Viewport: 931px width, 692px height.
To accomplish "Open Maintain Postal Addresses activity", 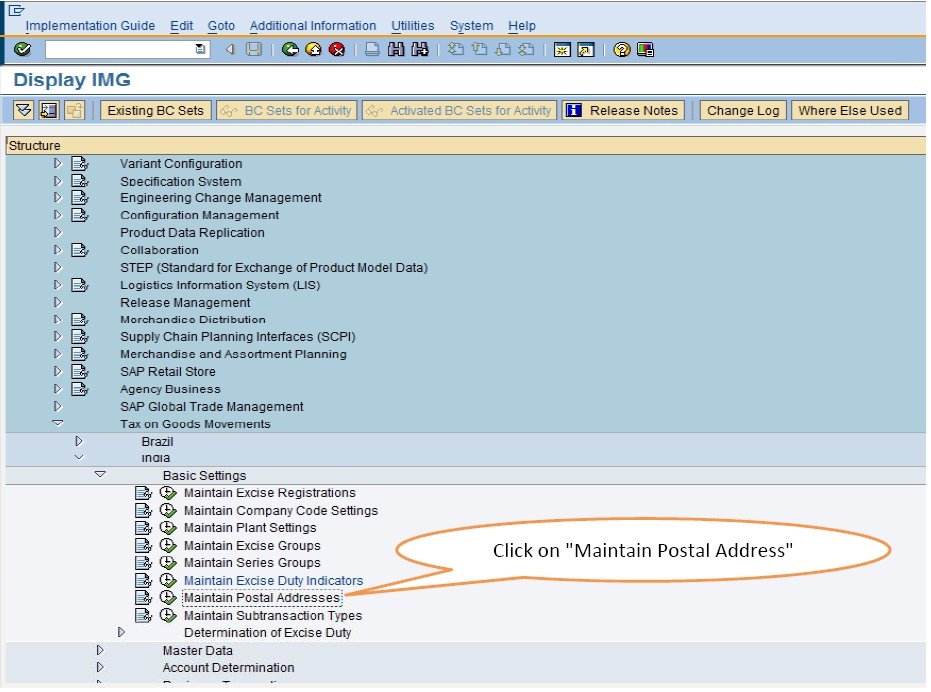I will coord(262,597).
